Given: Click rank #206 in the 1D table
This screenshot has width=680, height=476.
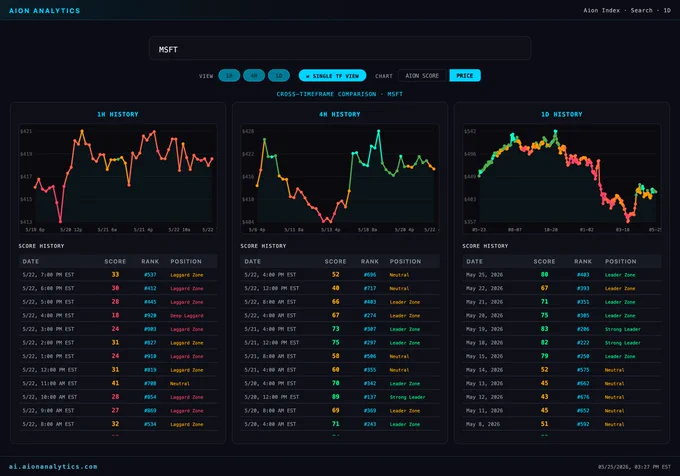Looking at the screenshot, I should (583, 329).
